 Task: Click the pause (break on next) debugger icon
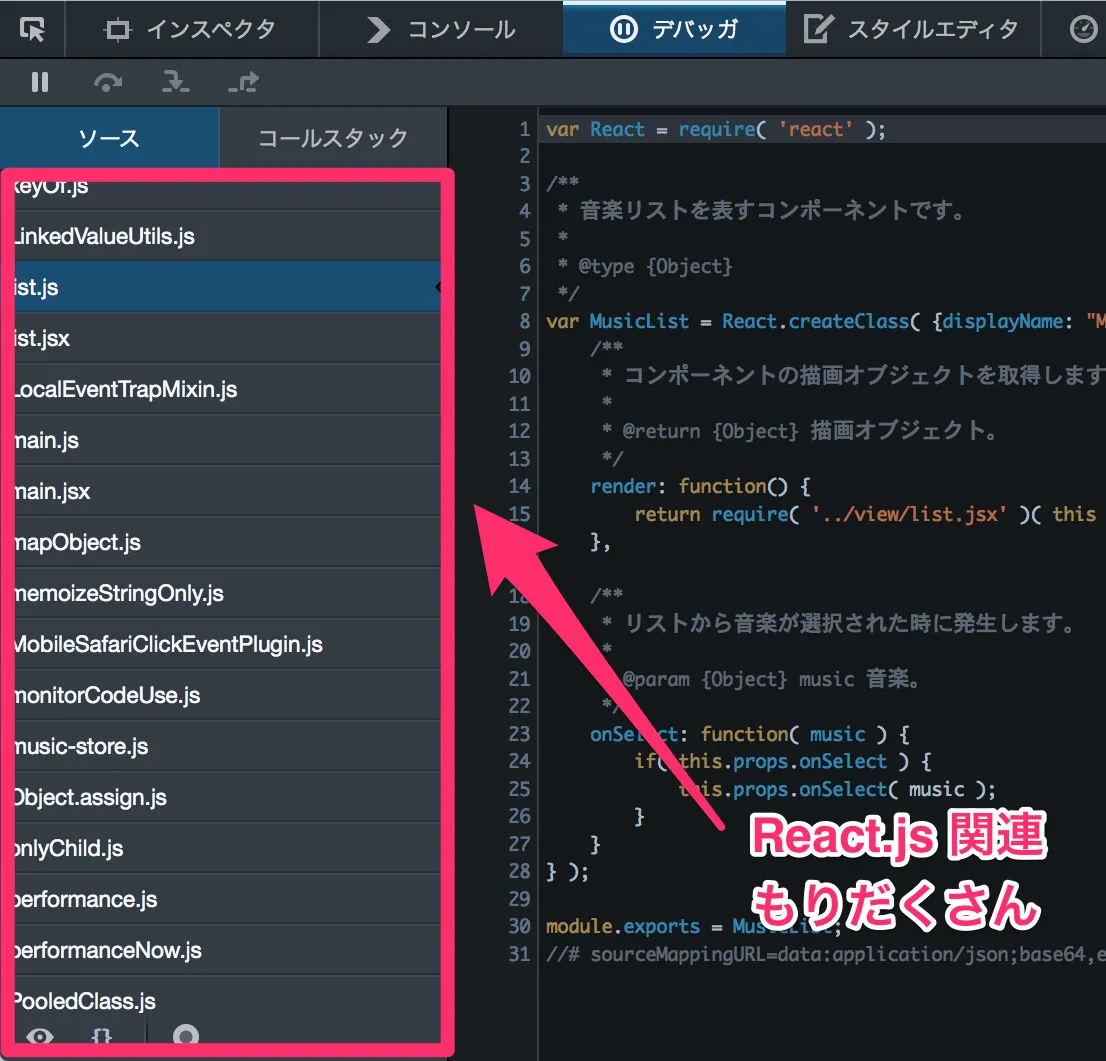(x=38, y=82)
